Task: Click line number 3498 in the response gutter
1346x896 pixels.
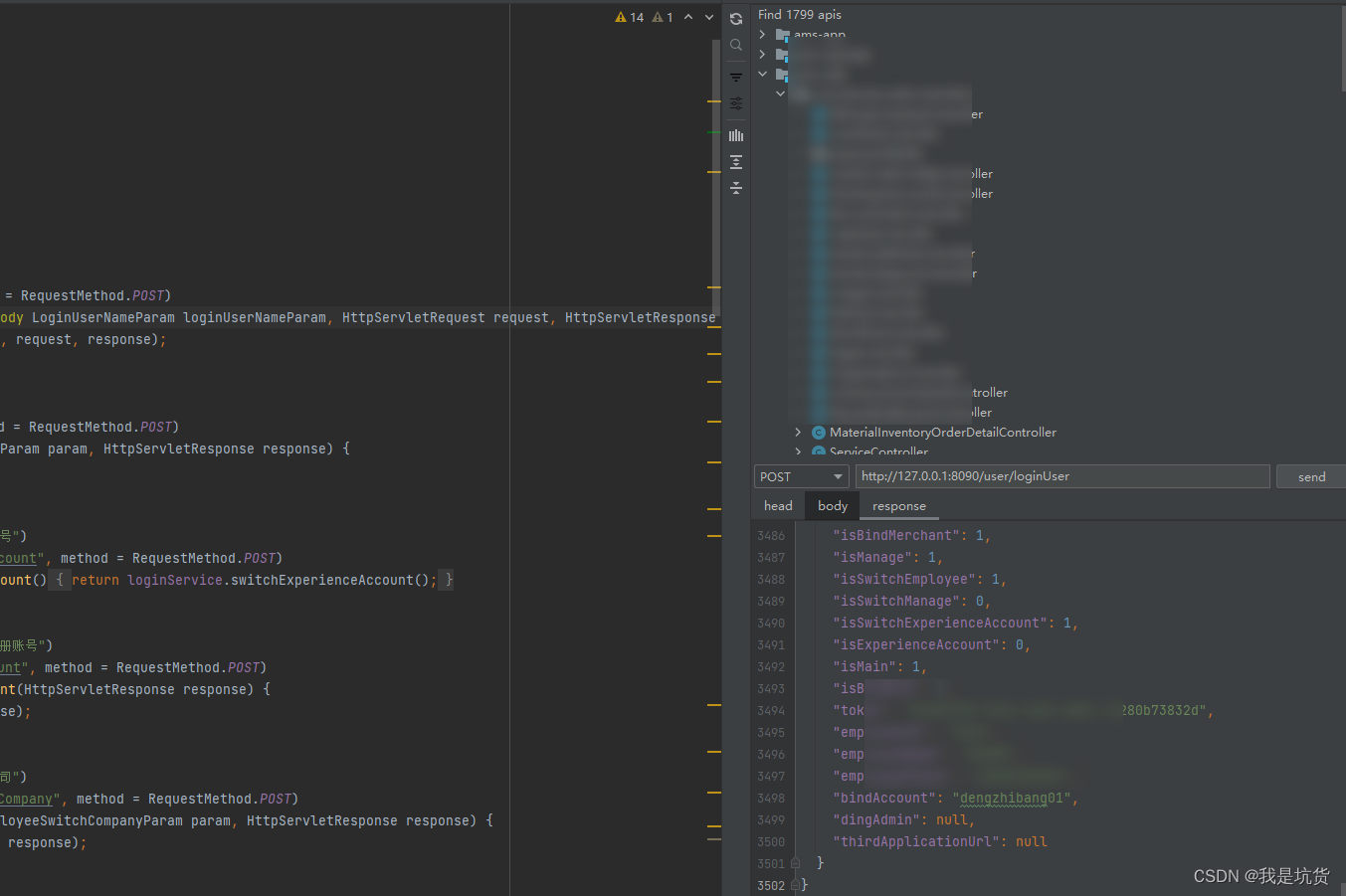Action: click(771, 799)
